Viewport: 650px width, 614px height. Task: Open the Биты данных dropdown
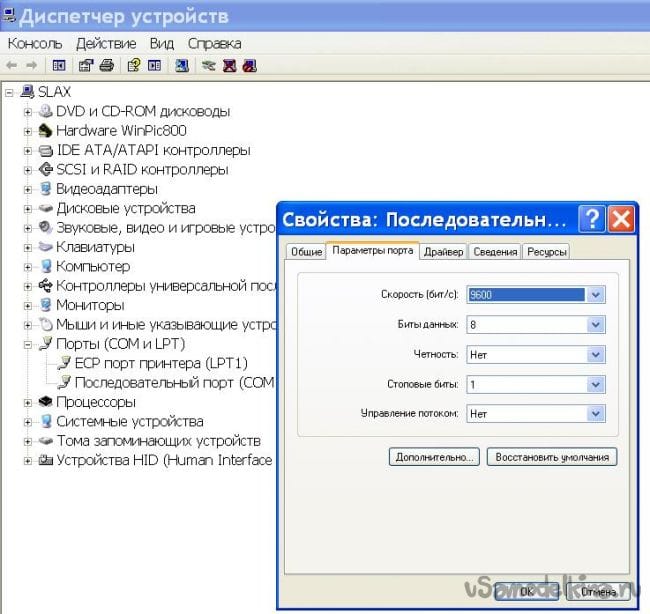596,325
